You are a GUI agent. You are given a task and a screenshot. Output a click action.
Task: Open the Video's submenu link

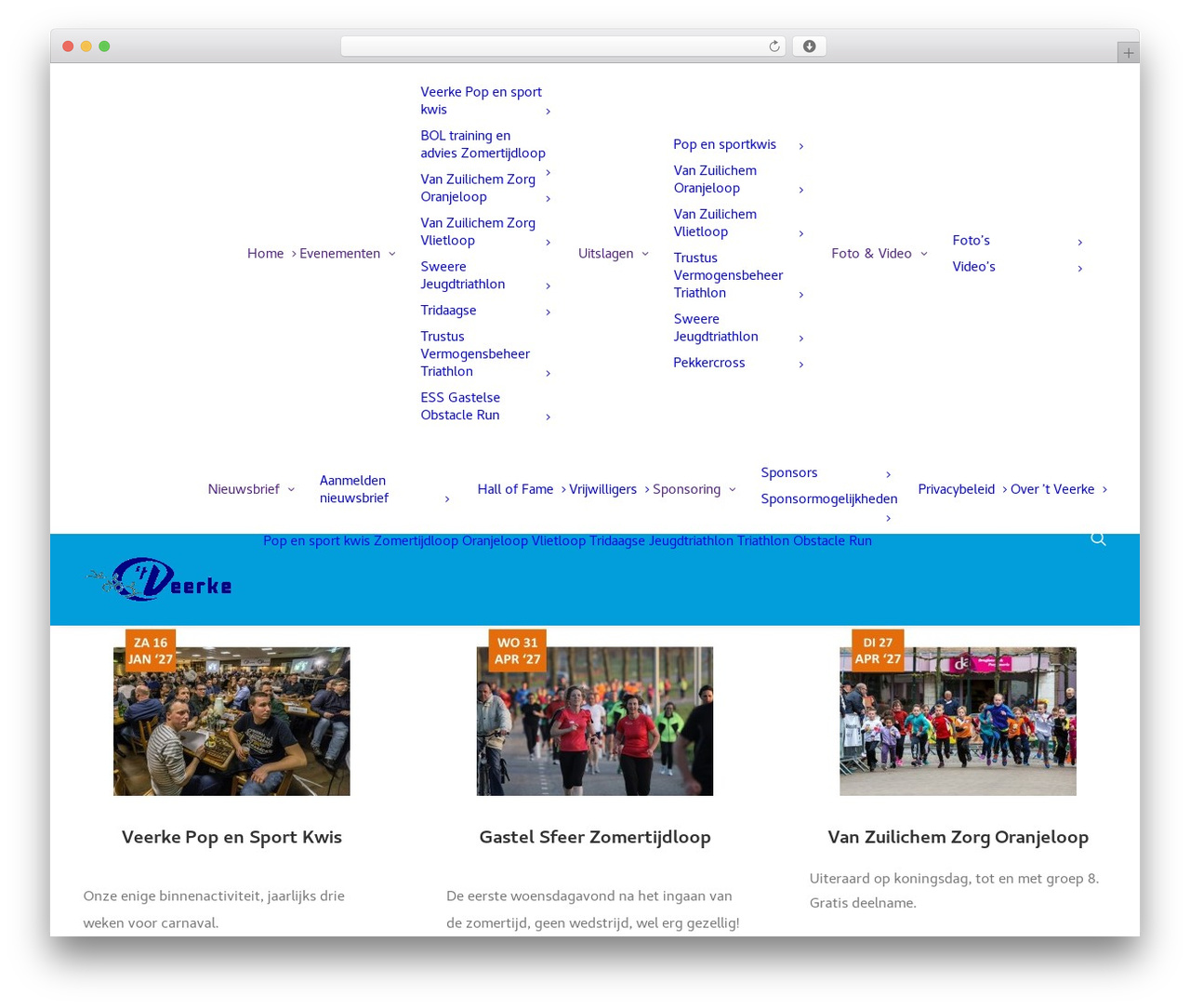click(x=973, y=267)
